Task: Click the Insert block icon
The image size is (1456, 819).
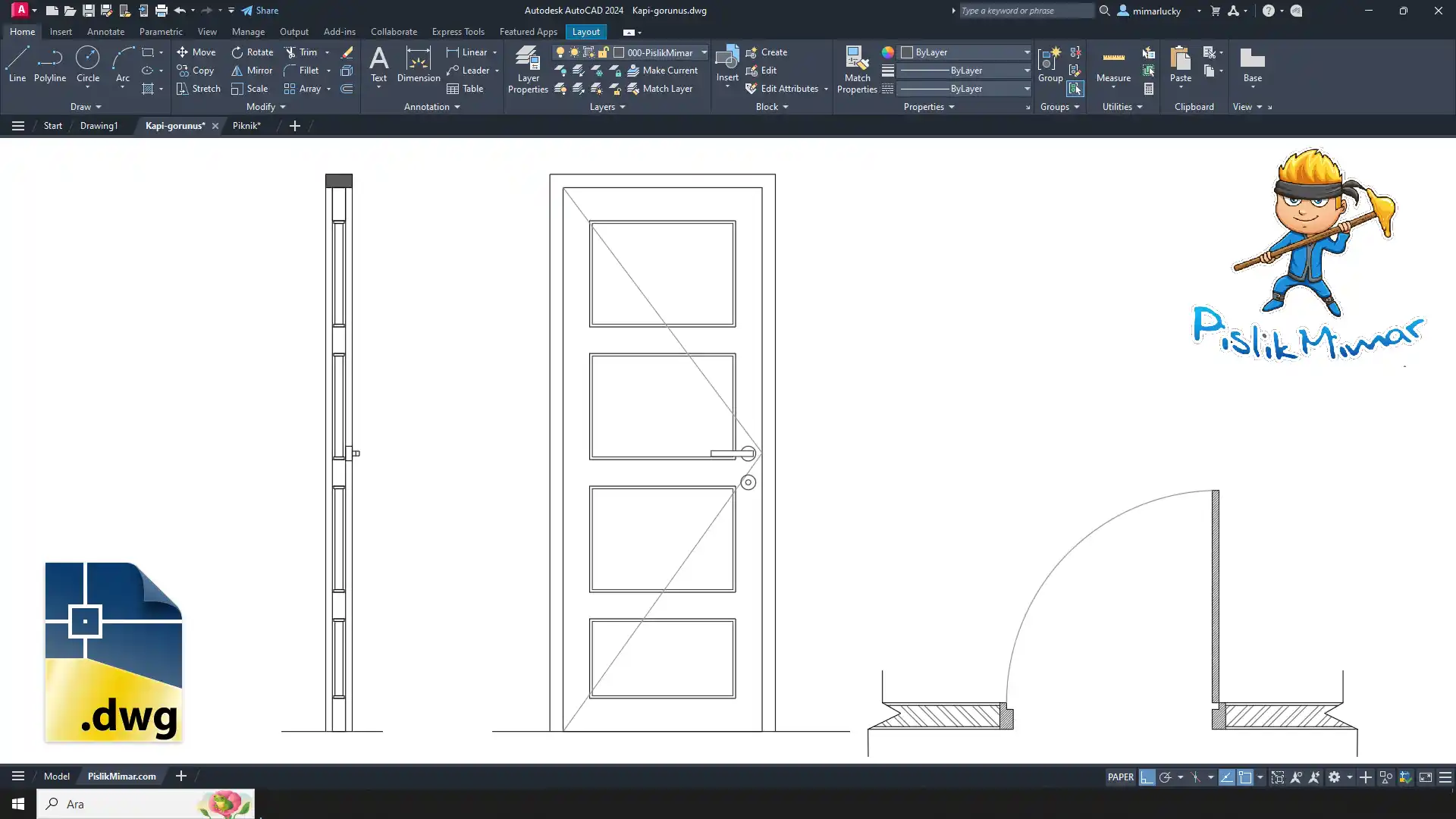Action: [x=726, y=58]
